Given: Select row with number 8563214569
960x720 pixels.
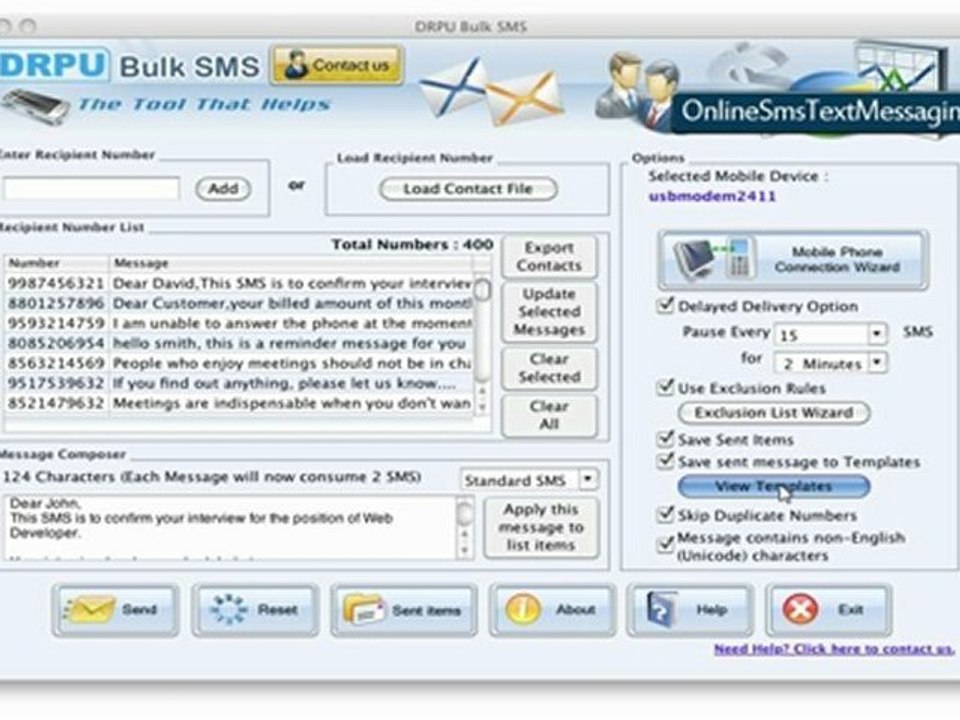Looking at the screenshot, I should pyautogui.click(x=239, y=363).
